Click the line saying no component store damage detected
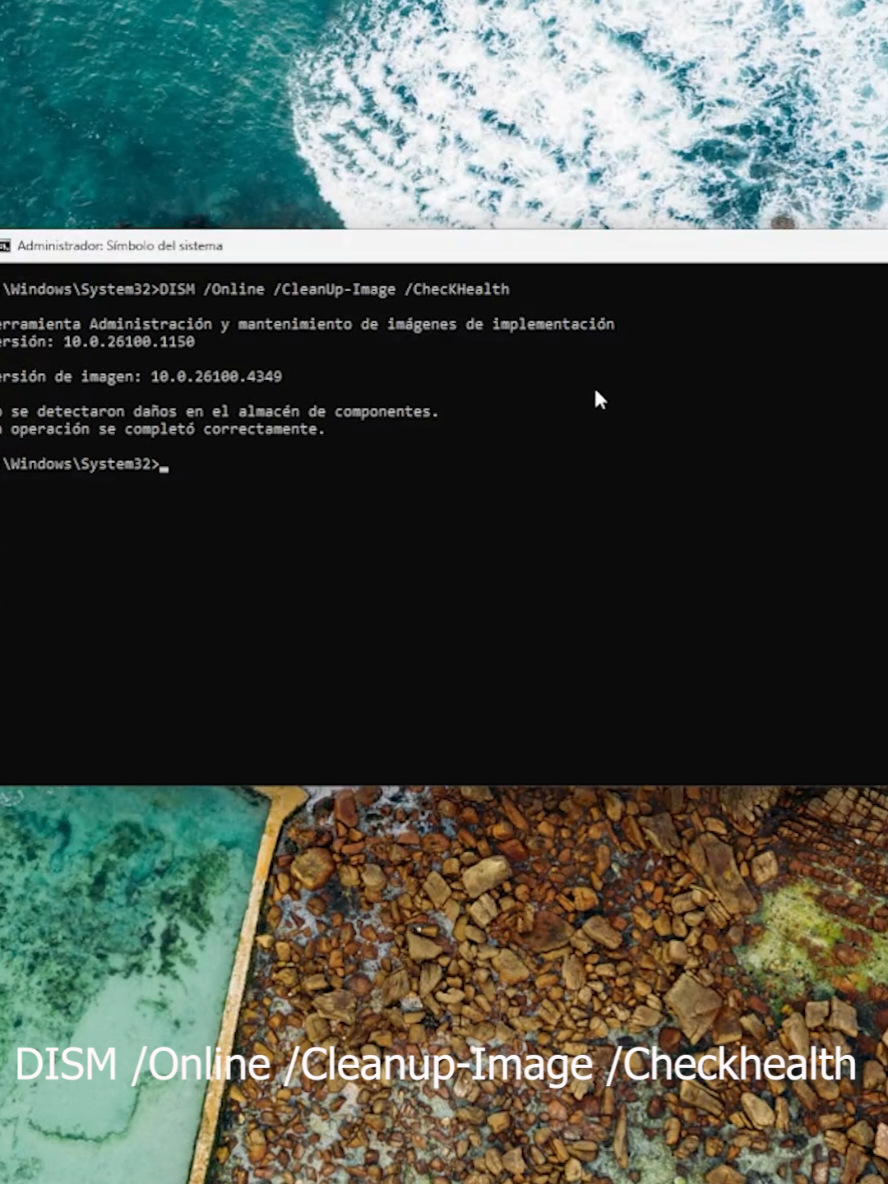Viewport: 888px width, 1184px height. [220, 410]
